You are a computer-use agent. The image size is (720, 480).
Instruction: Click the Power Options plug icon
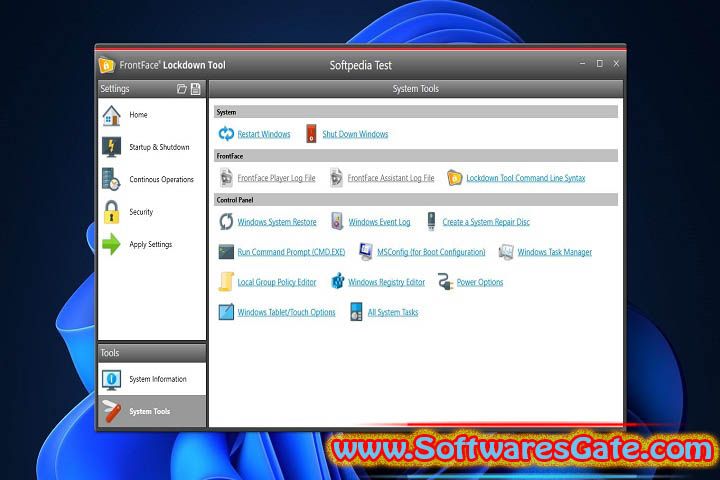pyautogui.click(x=445, y=282)
